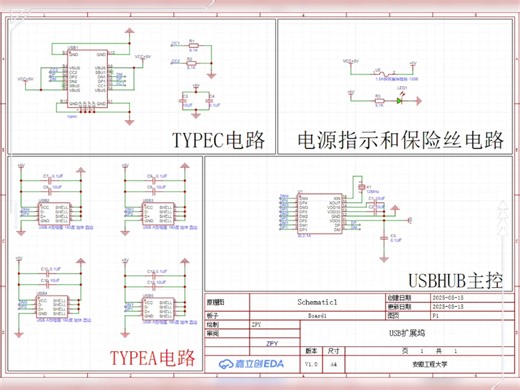Select capacitor C7 above USB2
Viewport: 520px width, 390px height.
[x=50, y=180]
